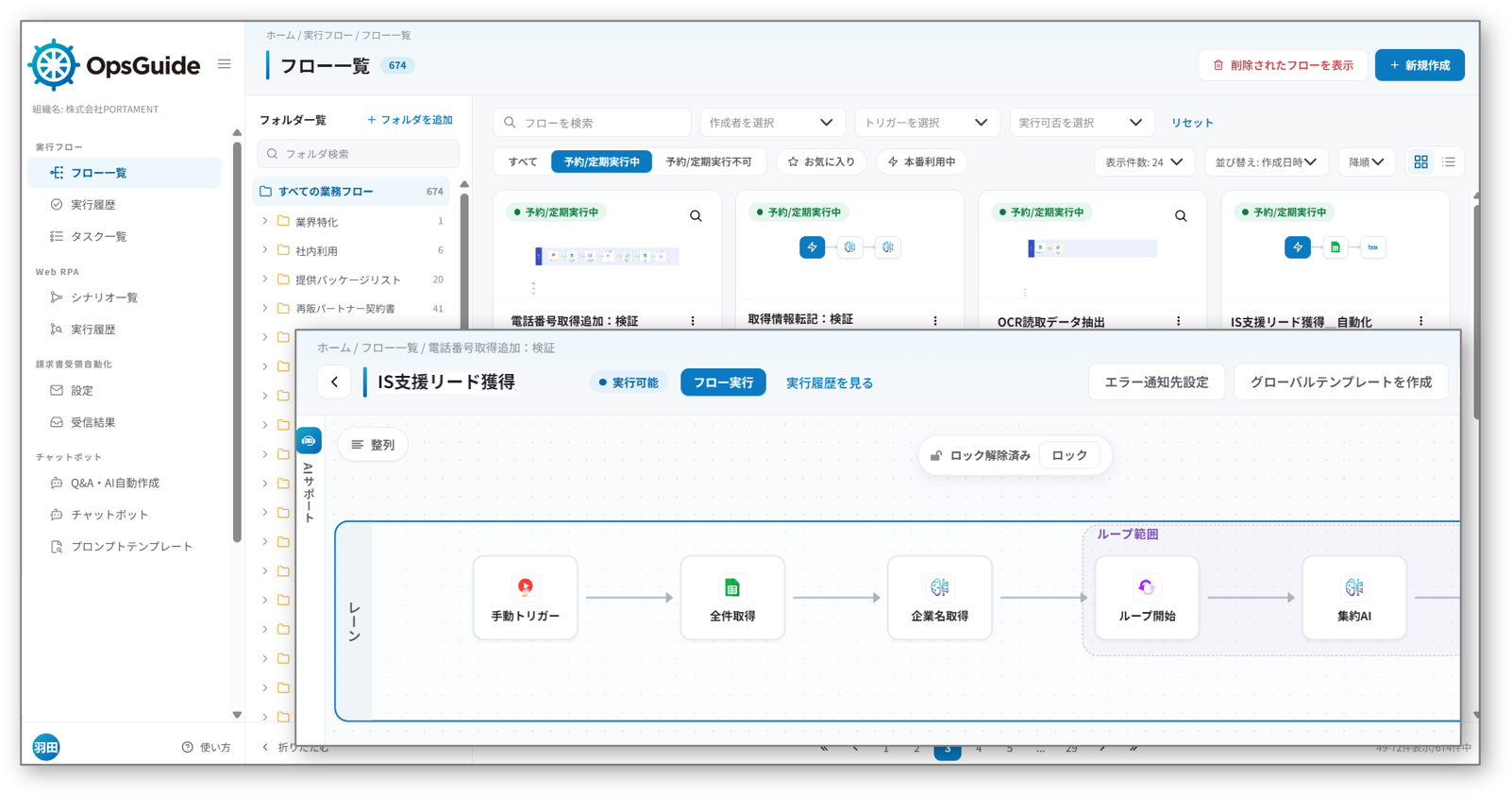Viewport: 1512px width, 797px height.
Task: Select the ループ開始 node
Action: (x=1147, y=598)
